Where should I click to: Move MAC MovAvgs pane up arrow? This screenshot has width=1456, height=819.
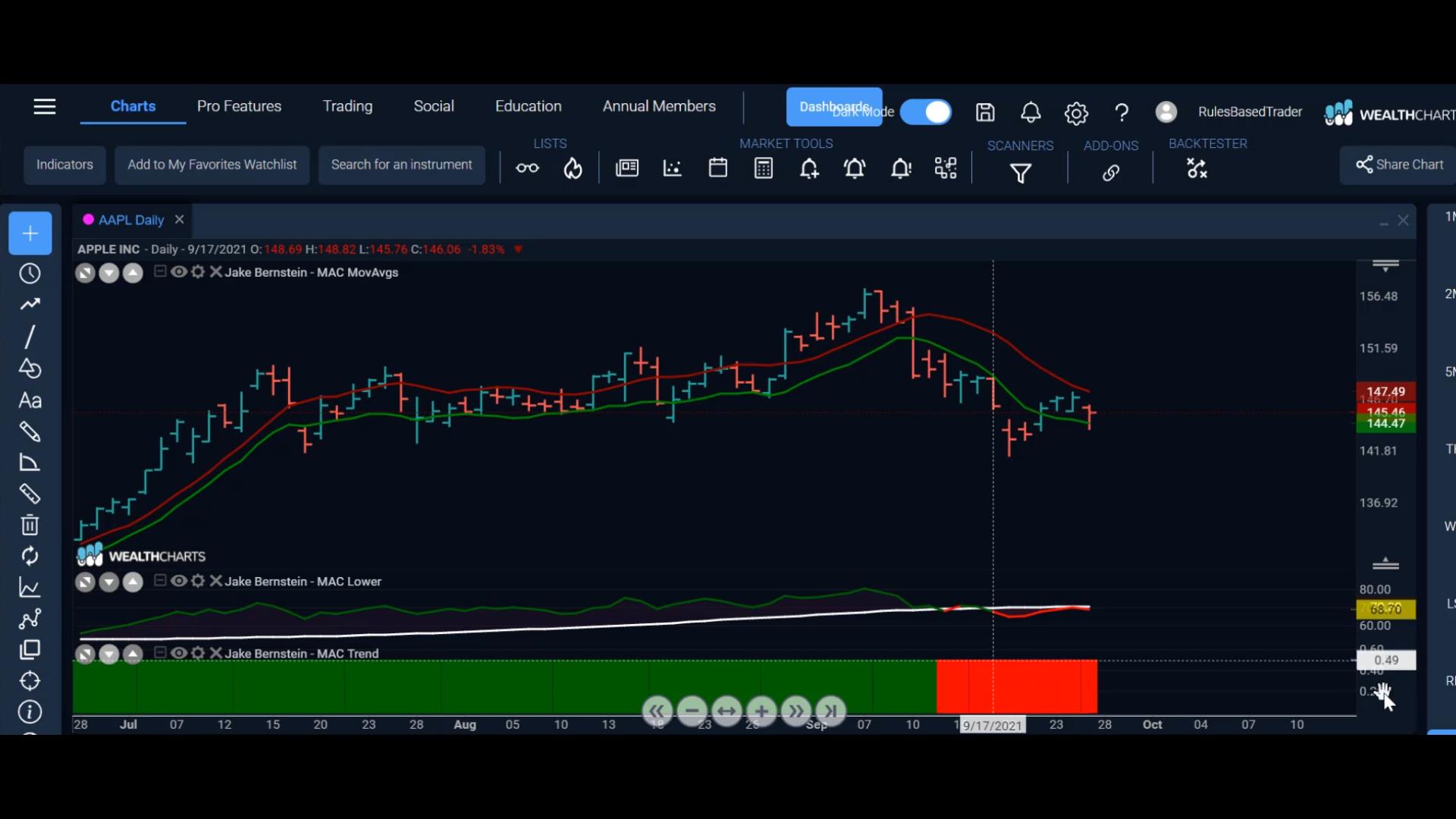pos(133,273)
